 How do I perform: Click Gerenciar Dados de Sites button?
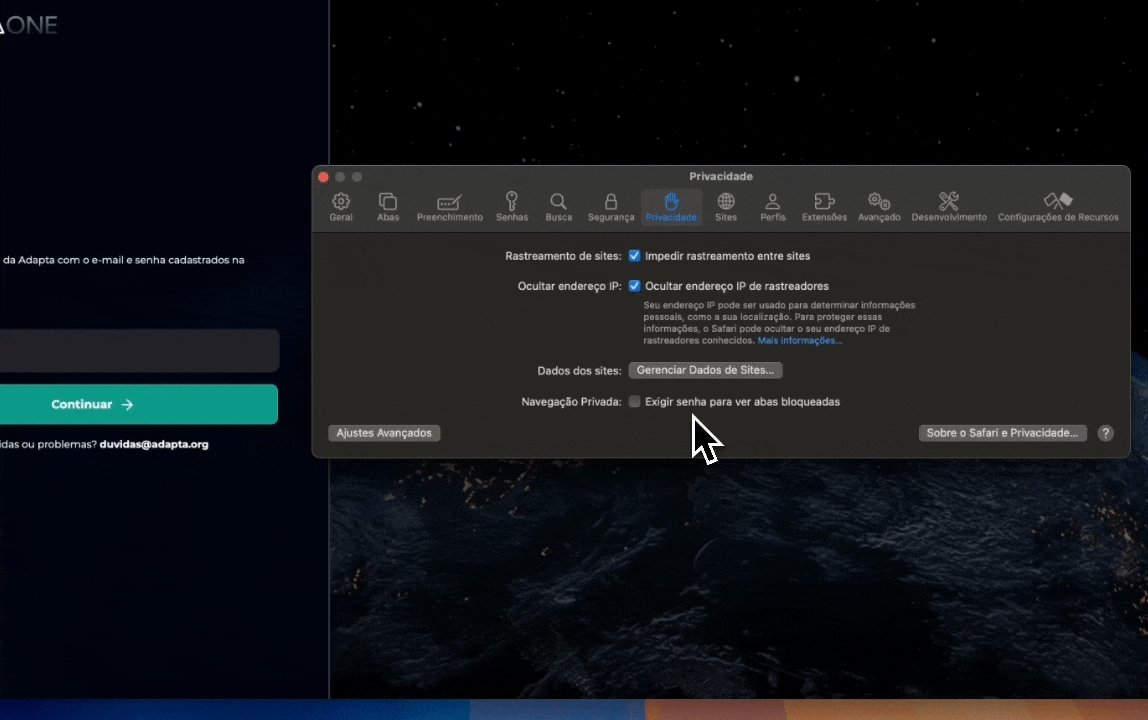pyautogui.click(x=705, y=370)
